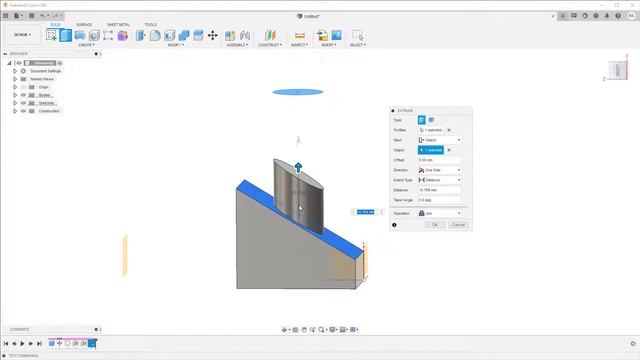Confirm the extrude with OK
The width and height of the screenshot is (640, 360).
(x=435, y=225)
